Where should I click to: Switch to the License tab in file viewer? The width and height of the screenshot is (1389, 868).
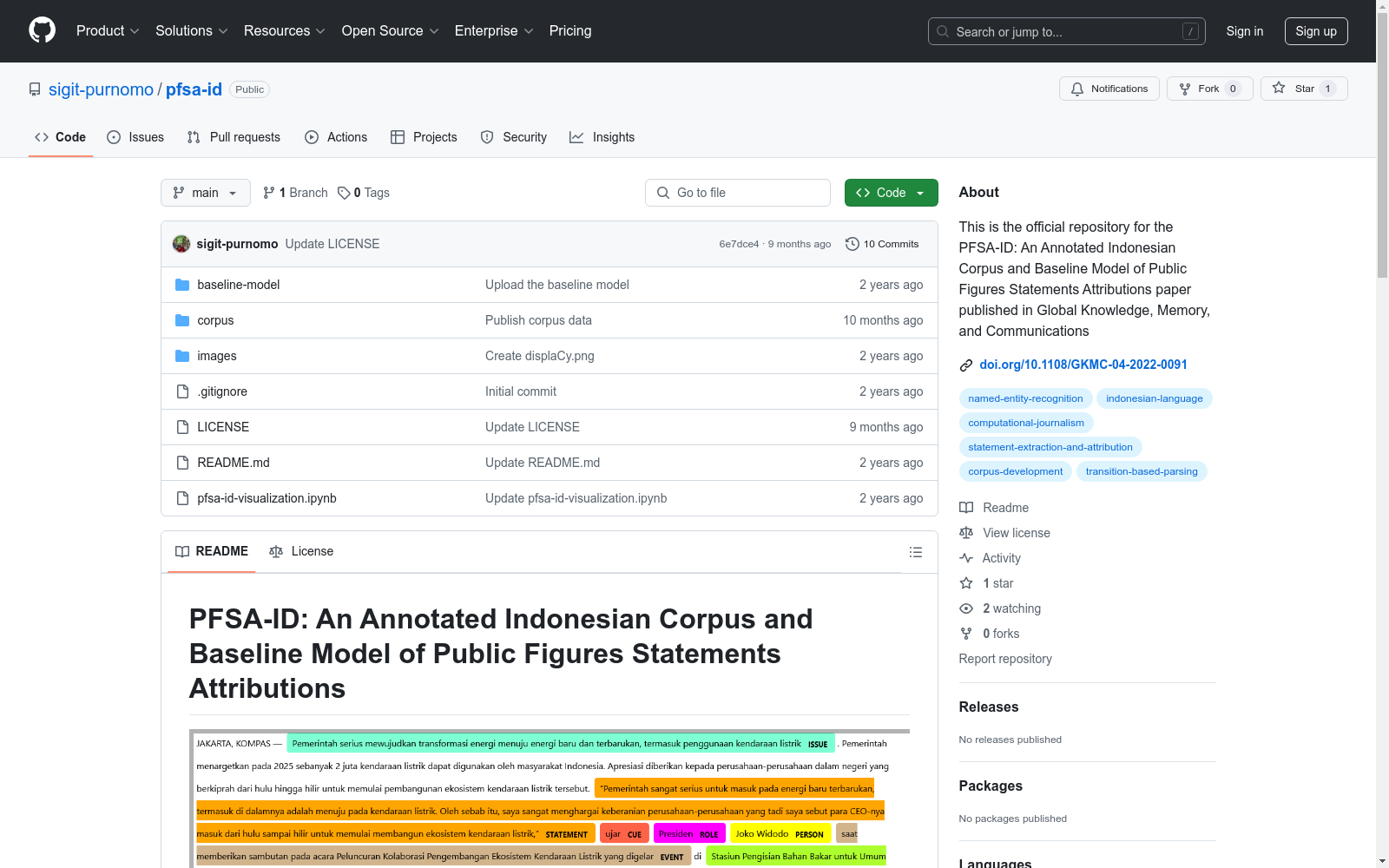[x=301, y=551]
